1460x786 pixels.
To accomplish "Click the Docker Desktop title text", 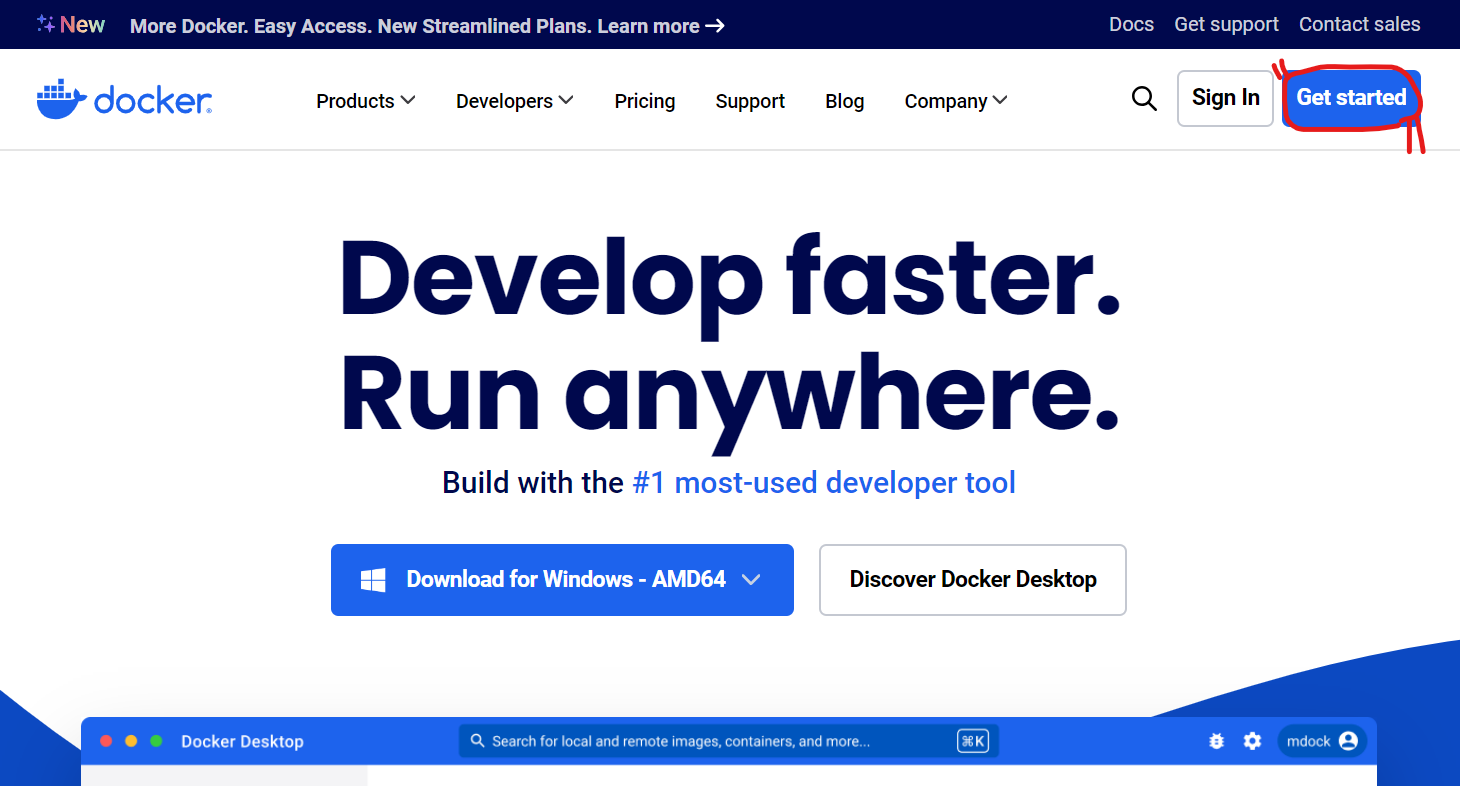I will [242, 741].
